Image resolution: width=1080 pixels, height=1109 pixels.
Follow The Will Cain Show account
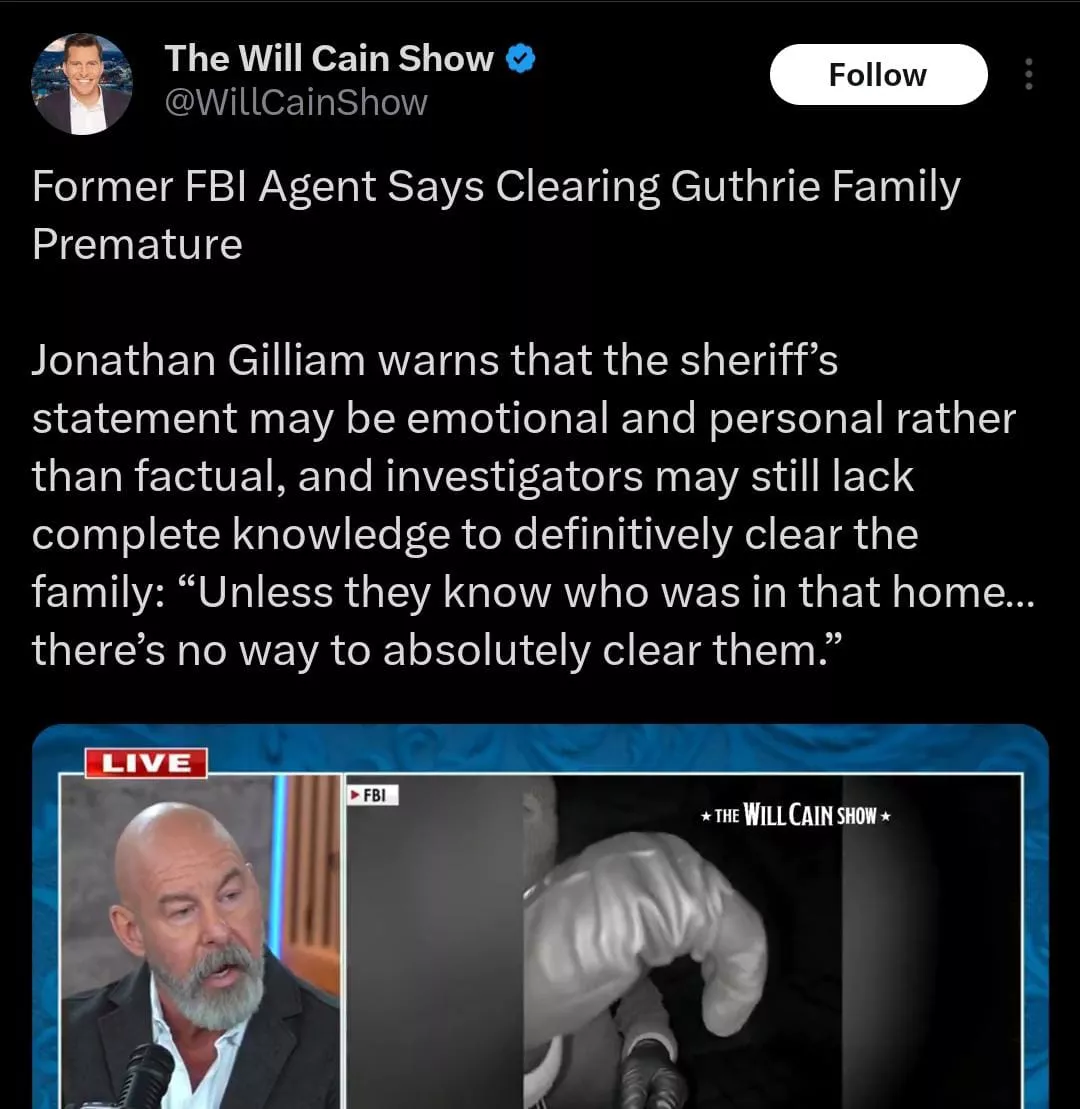(878, 74)
